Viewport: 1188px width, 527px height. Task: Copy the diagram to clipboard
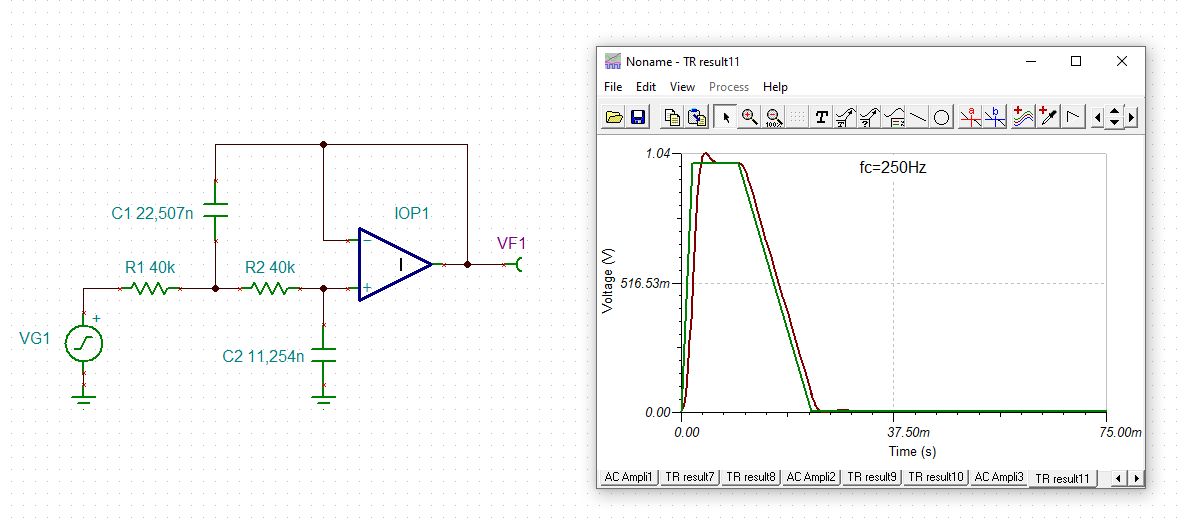coord(672,117)
